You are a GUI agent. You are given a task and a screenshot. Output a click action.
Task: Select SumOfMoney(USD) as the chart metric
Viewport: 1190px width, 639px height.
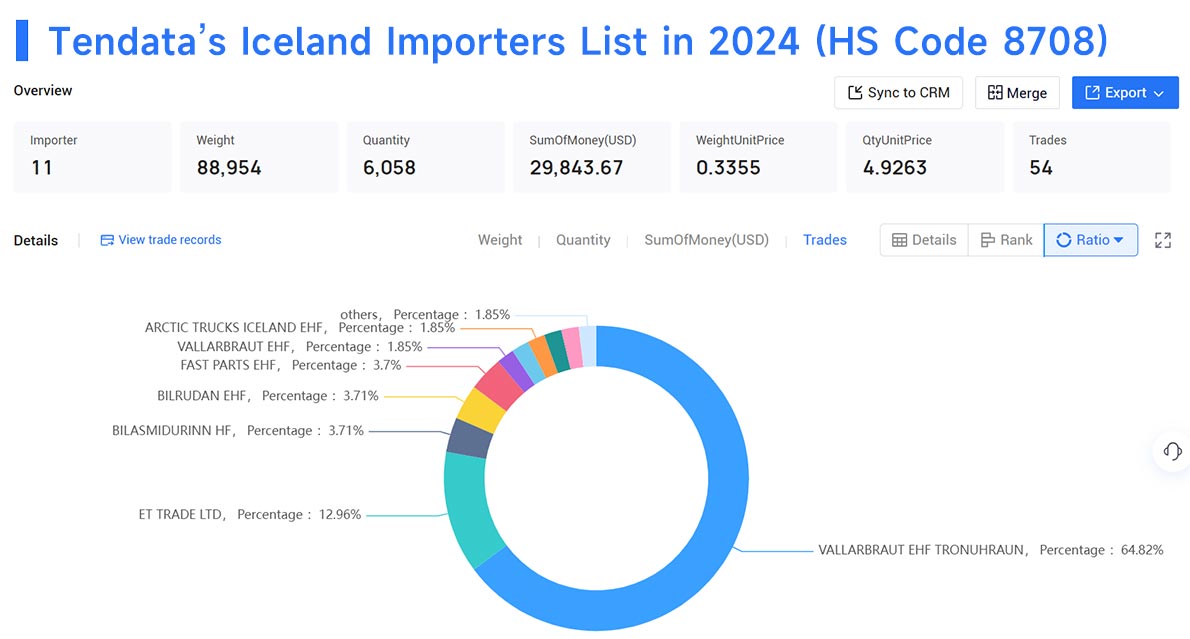pos(707,240)
